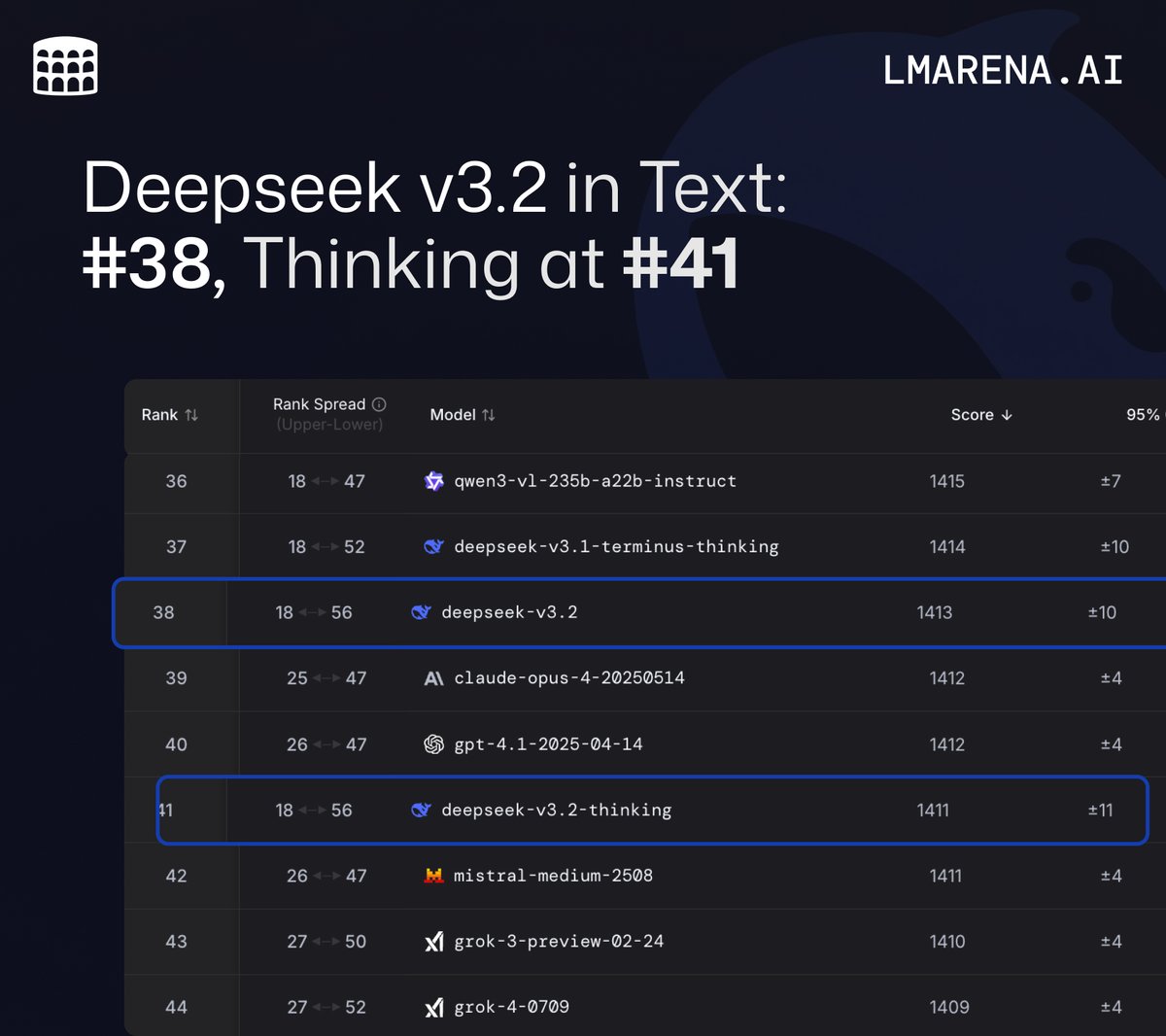Screen dimensions: 1166x1036
Task: Click the Model column header
Action: 463,415
